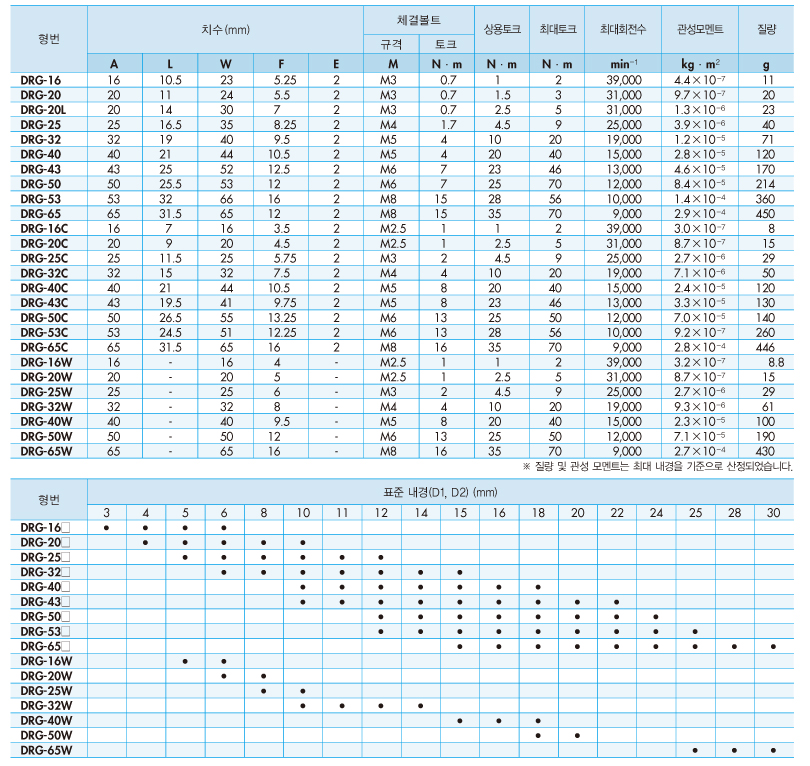Select the 19,000 max speed in the DRG-32C row
Image resolution: width=810 pixels, height=766 pixels.
tap(624, 273)
